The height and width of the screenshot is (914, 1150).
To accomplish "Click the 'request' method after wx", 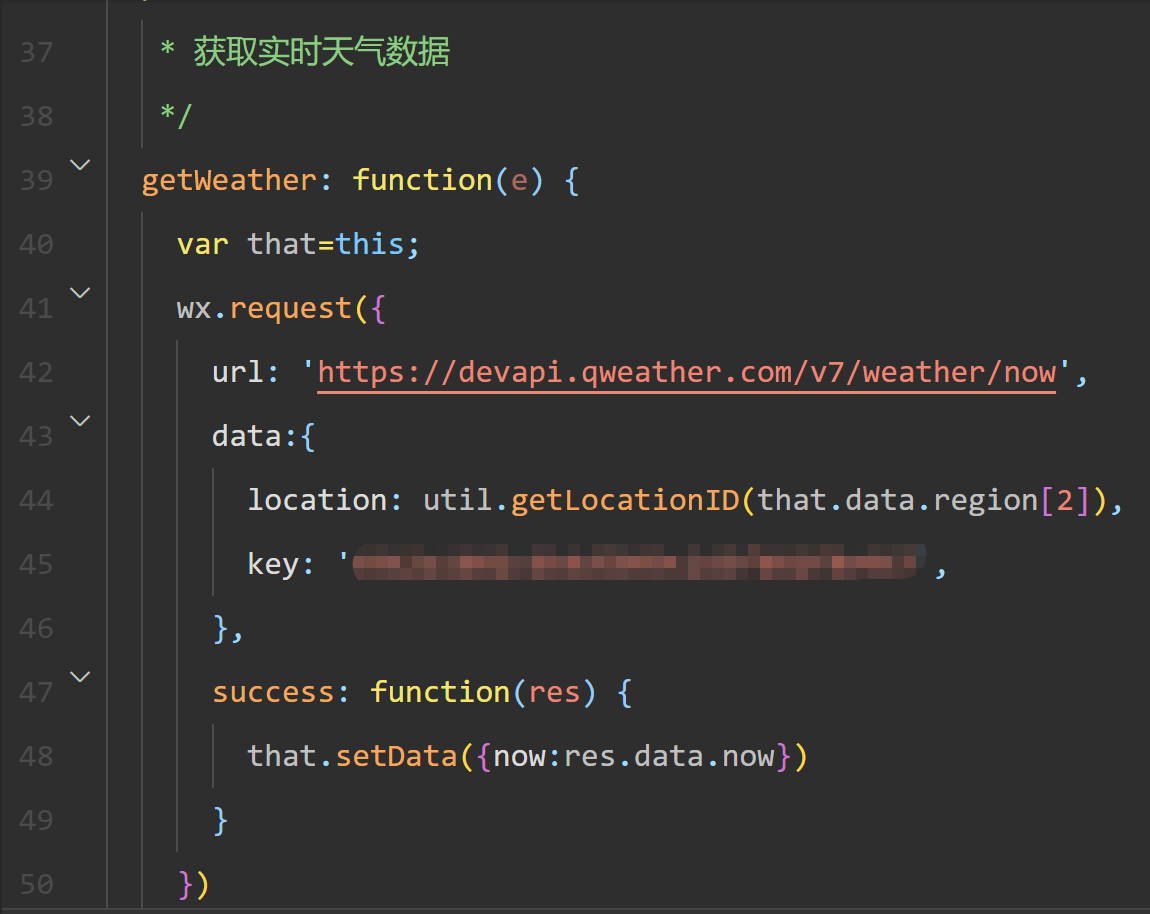I will [290, 309].
